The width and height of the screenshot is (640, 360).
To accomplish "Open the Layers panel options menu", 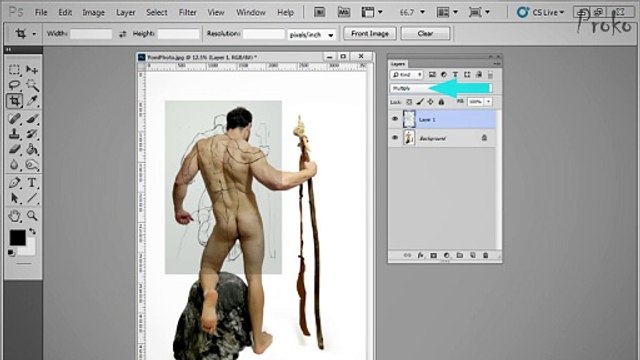I will [497, 64].
